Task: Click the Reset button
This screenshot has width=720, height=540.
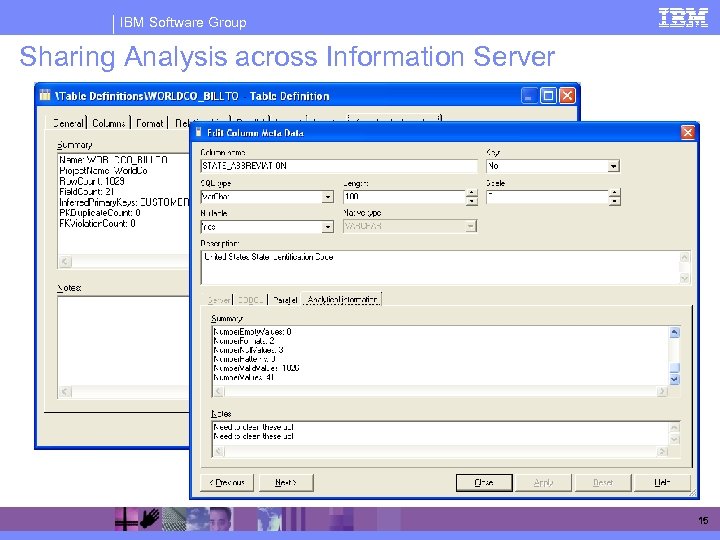Action: [603, 483]
